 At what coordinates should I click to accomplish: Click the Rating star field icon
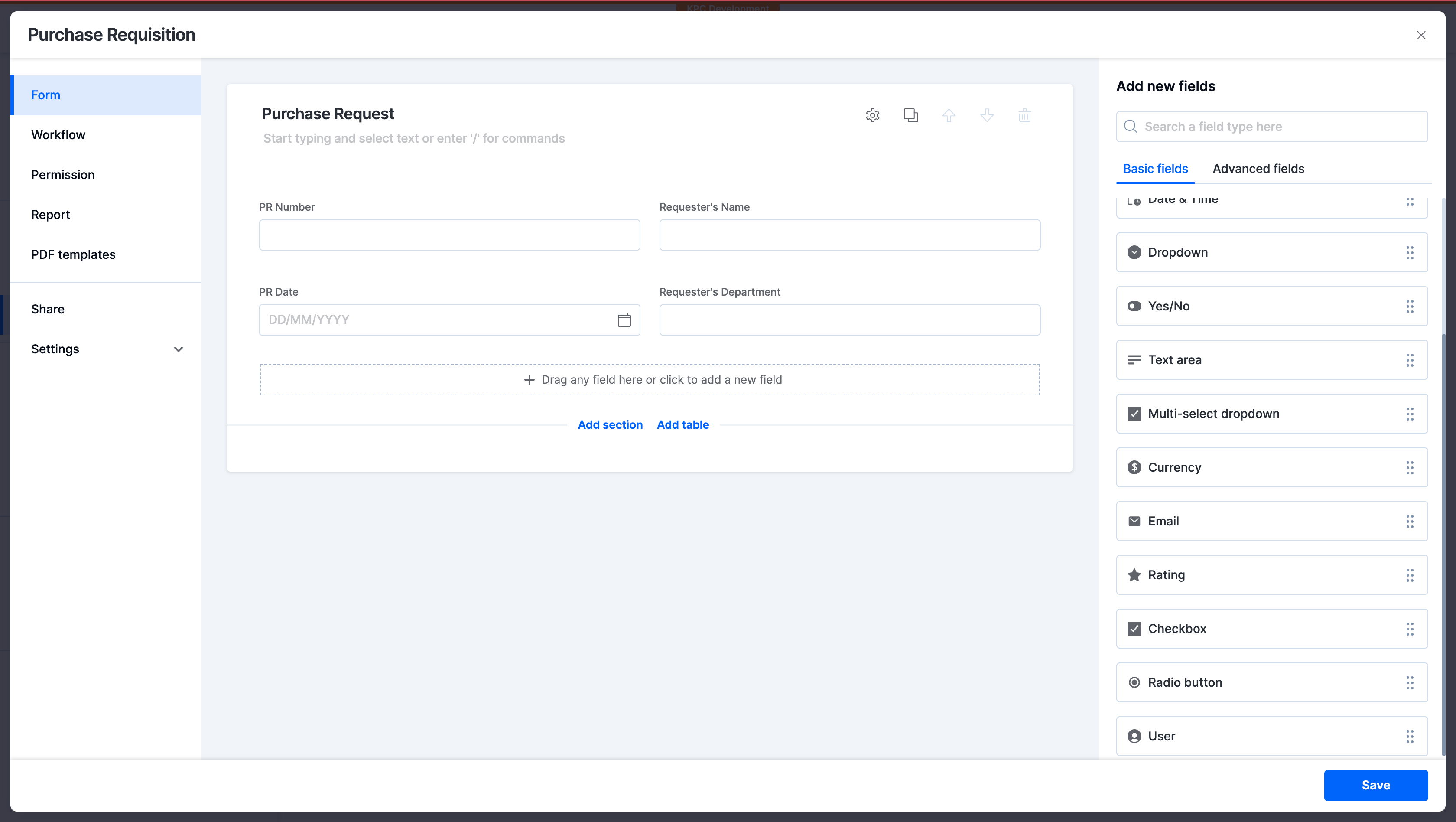pyautogui.click(x=1134, y=574)
